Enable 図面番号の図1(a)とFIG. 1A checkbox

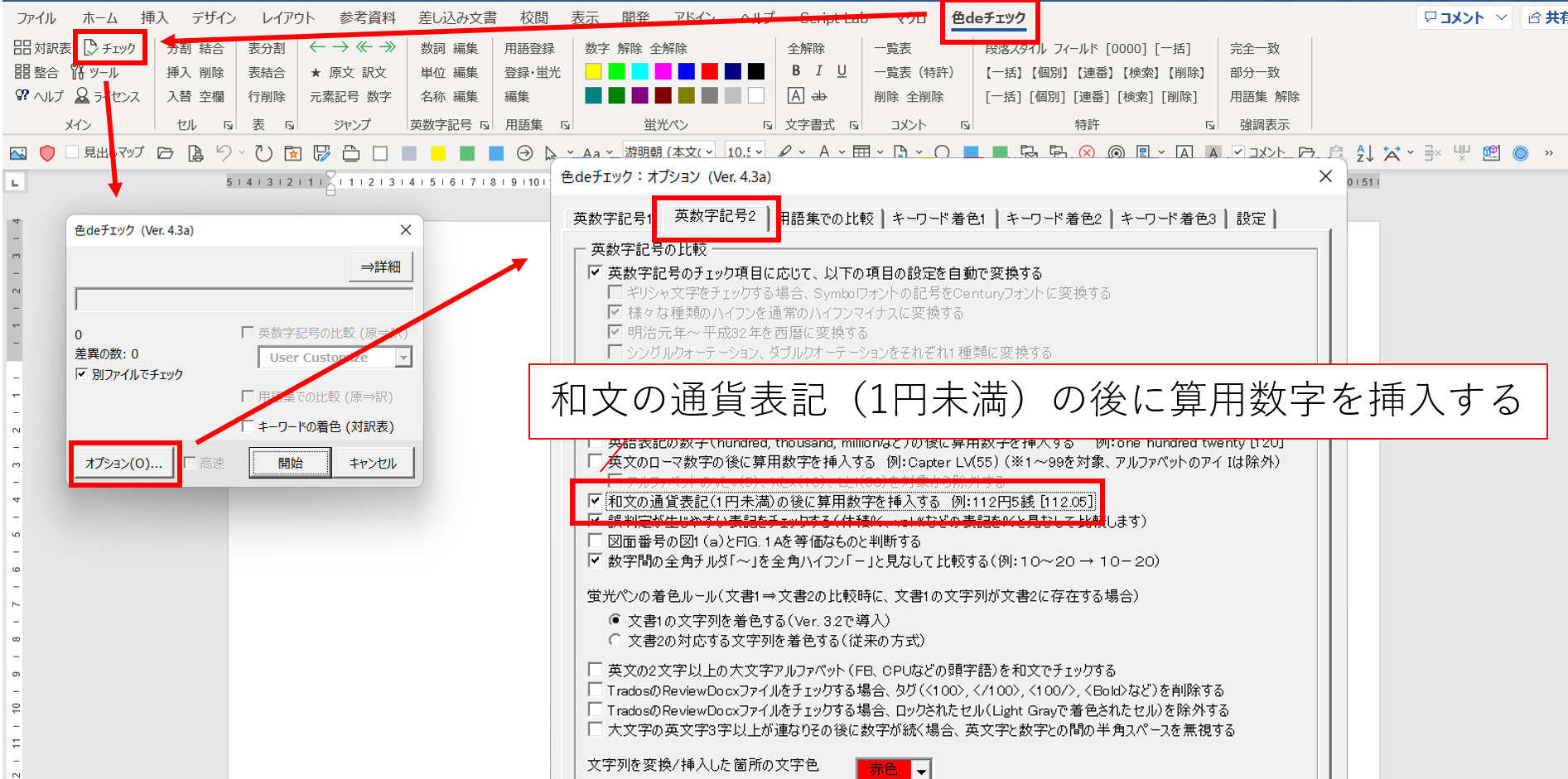595,541
